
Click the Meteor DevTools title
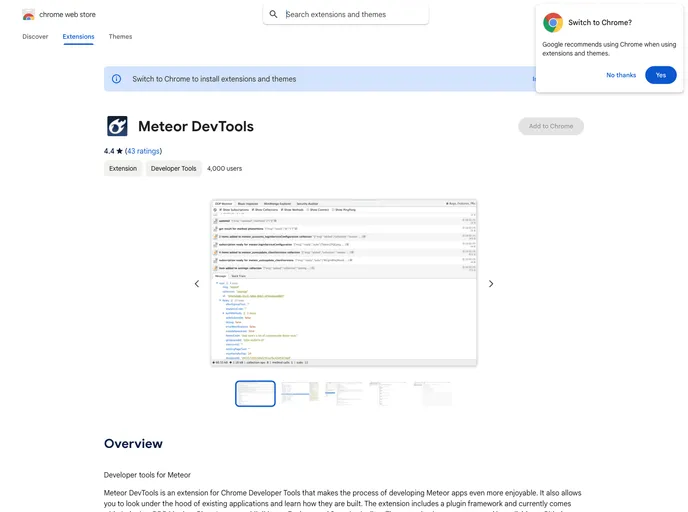(x=196, y=126)
